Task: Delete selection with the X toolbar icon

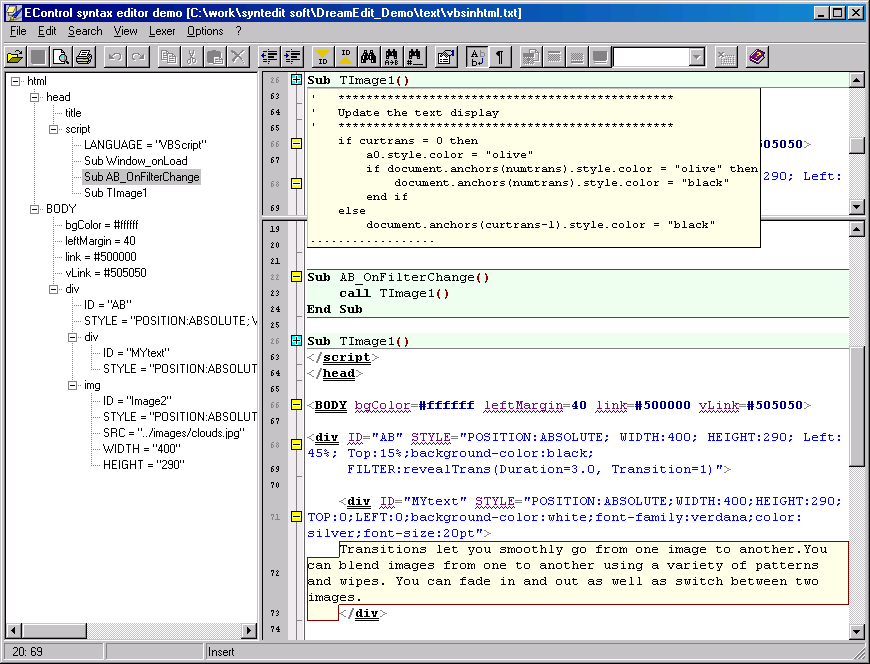Action: [239, 57]
